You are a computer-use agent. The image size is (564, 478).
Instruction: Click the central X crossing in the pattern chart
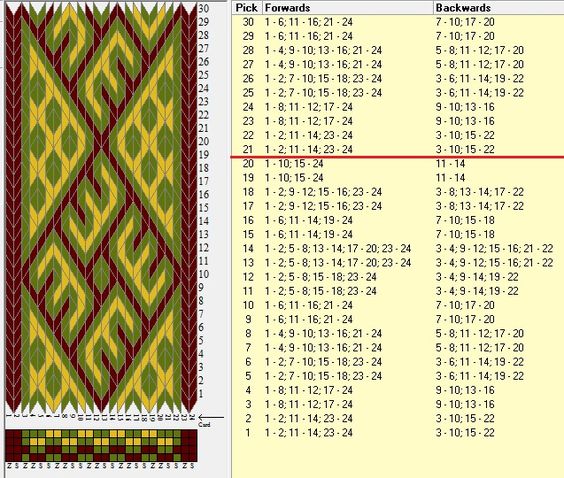click(x=101, y=146)
